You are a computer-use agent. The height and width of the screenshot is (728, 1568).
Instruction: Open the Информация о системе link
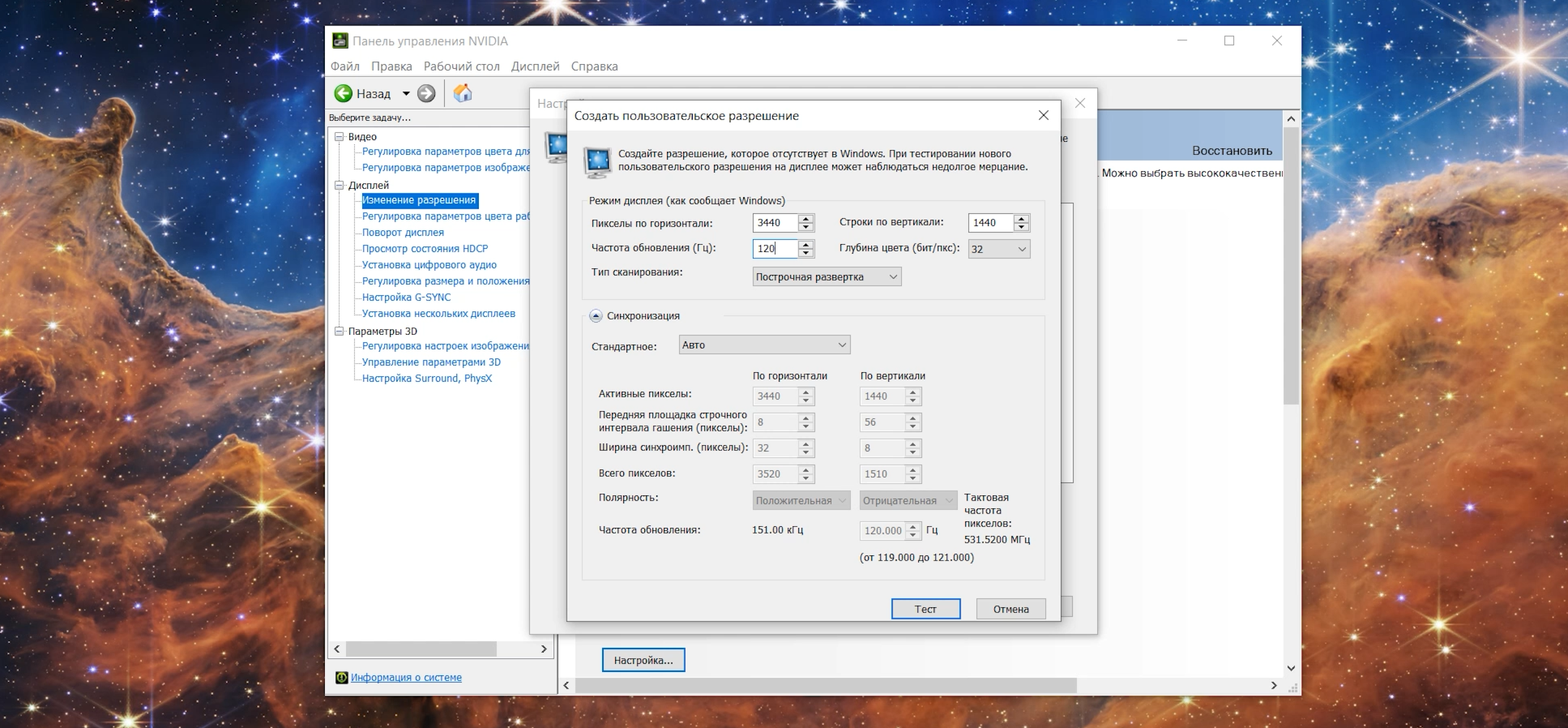click(x=406, y=678)
